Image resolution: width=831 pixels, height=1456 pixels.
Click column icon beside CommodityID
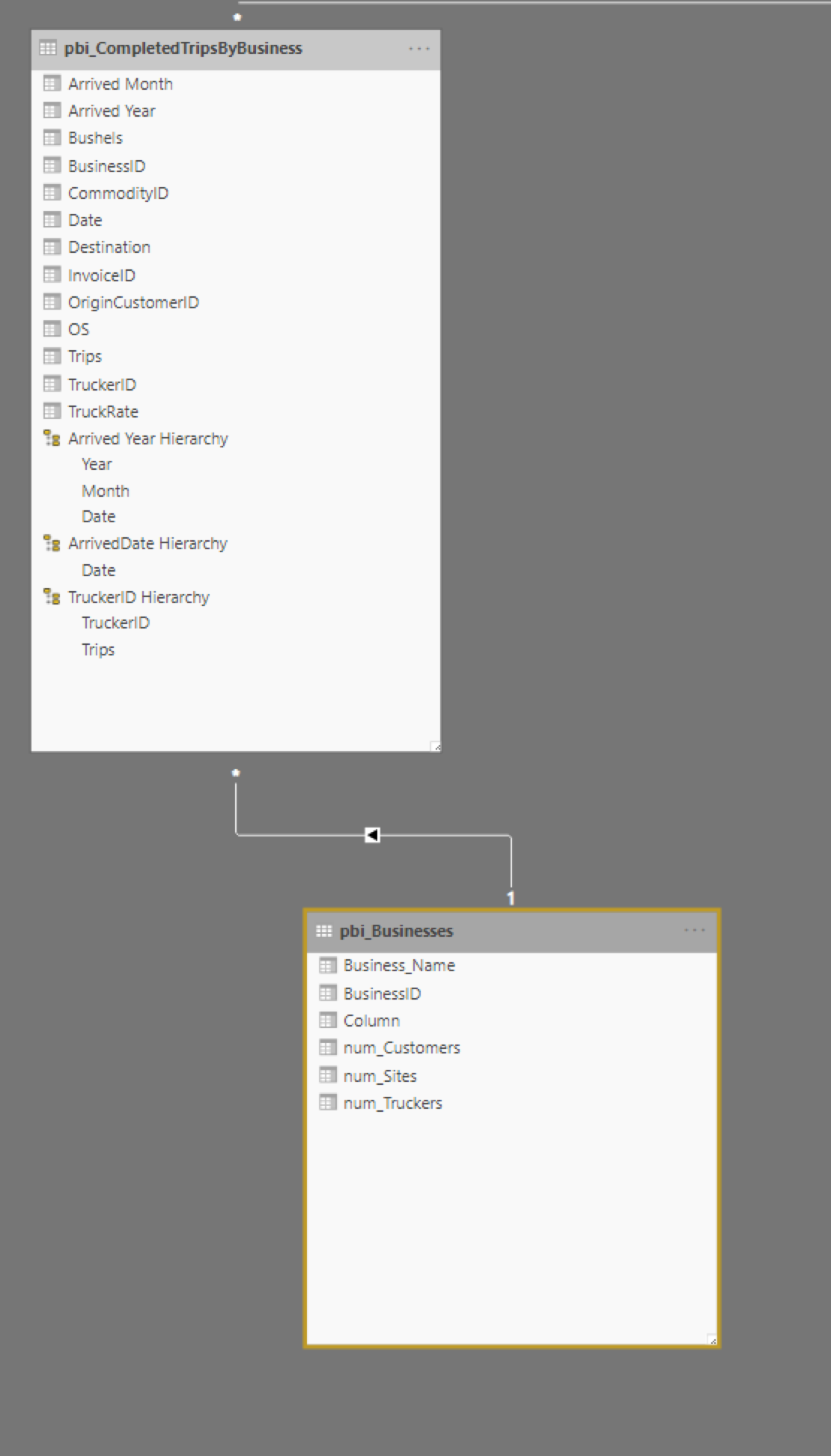[52, 193]
